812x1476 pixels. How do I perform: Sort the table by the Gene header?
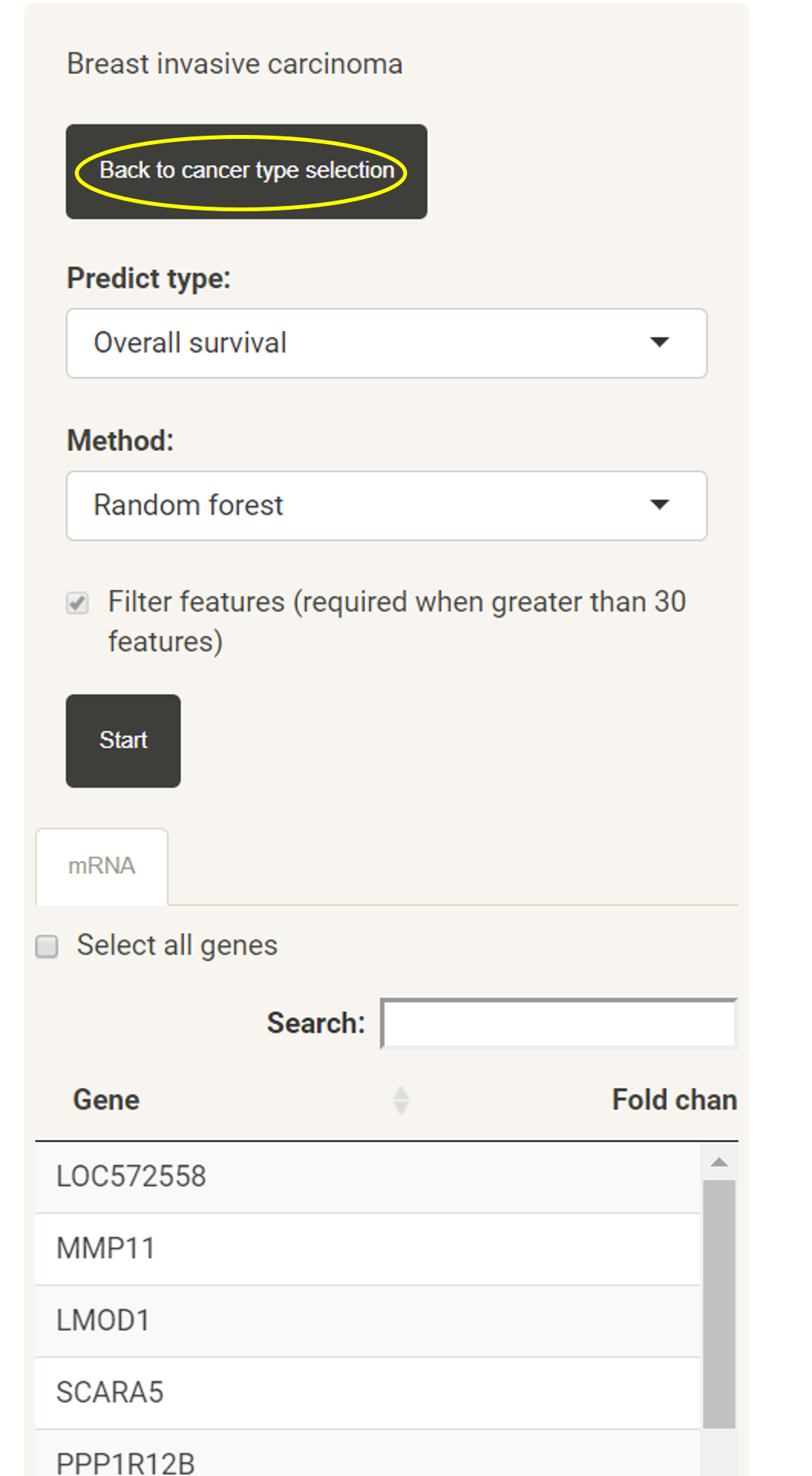[x=106, y=1100]
